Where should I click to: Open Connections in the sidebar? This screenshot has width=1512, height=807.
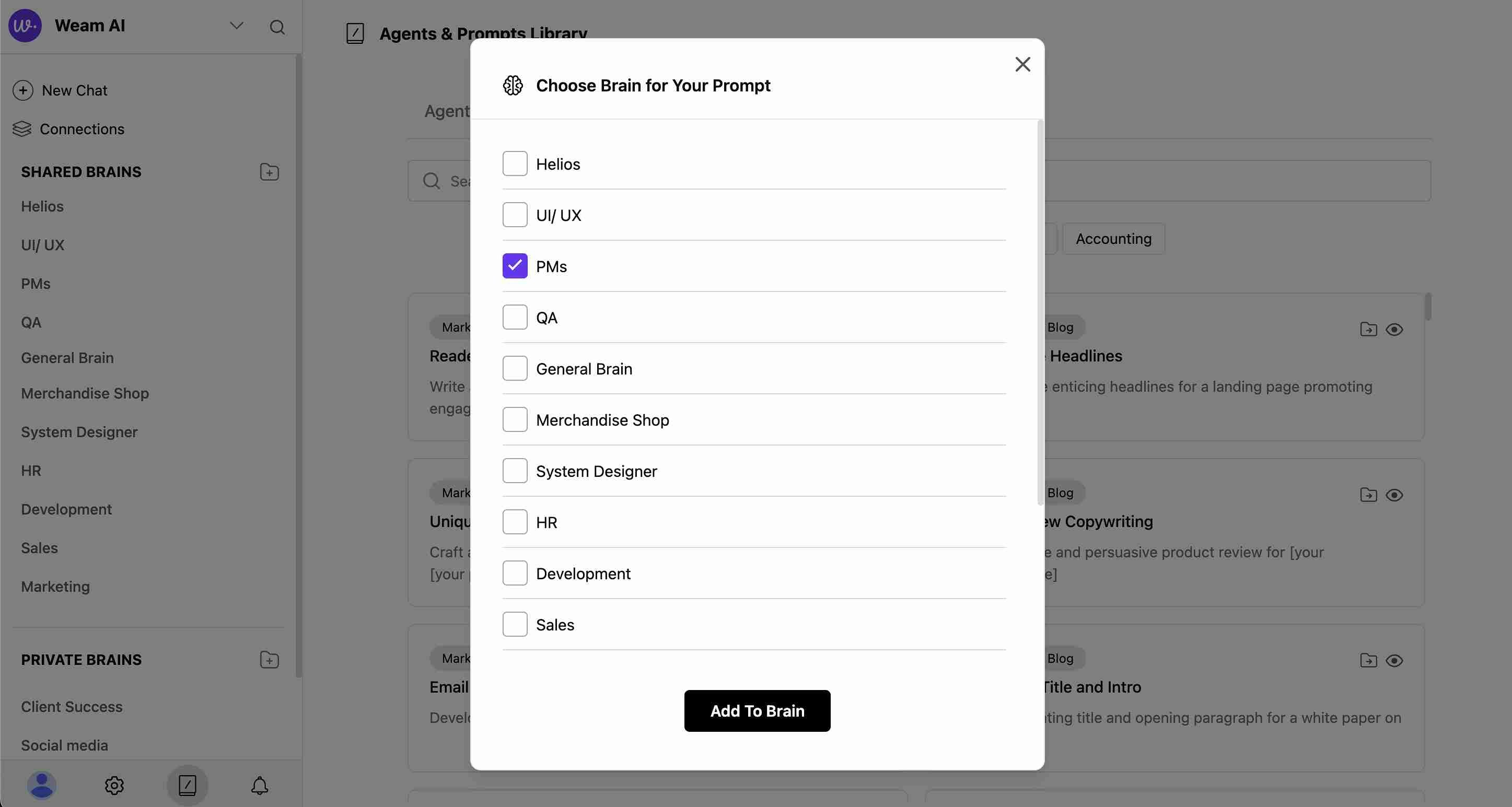click(x=82, y=129)
